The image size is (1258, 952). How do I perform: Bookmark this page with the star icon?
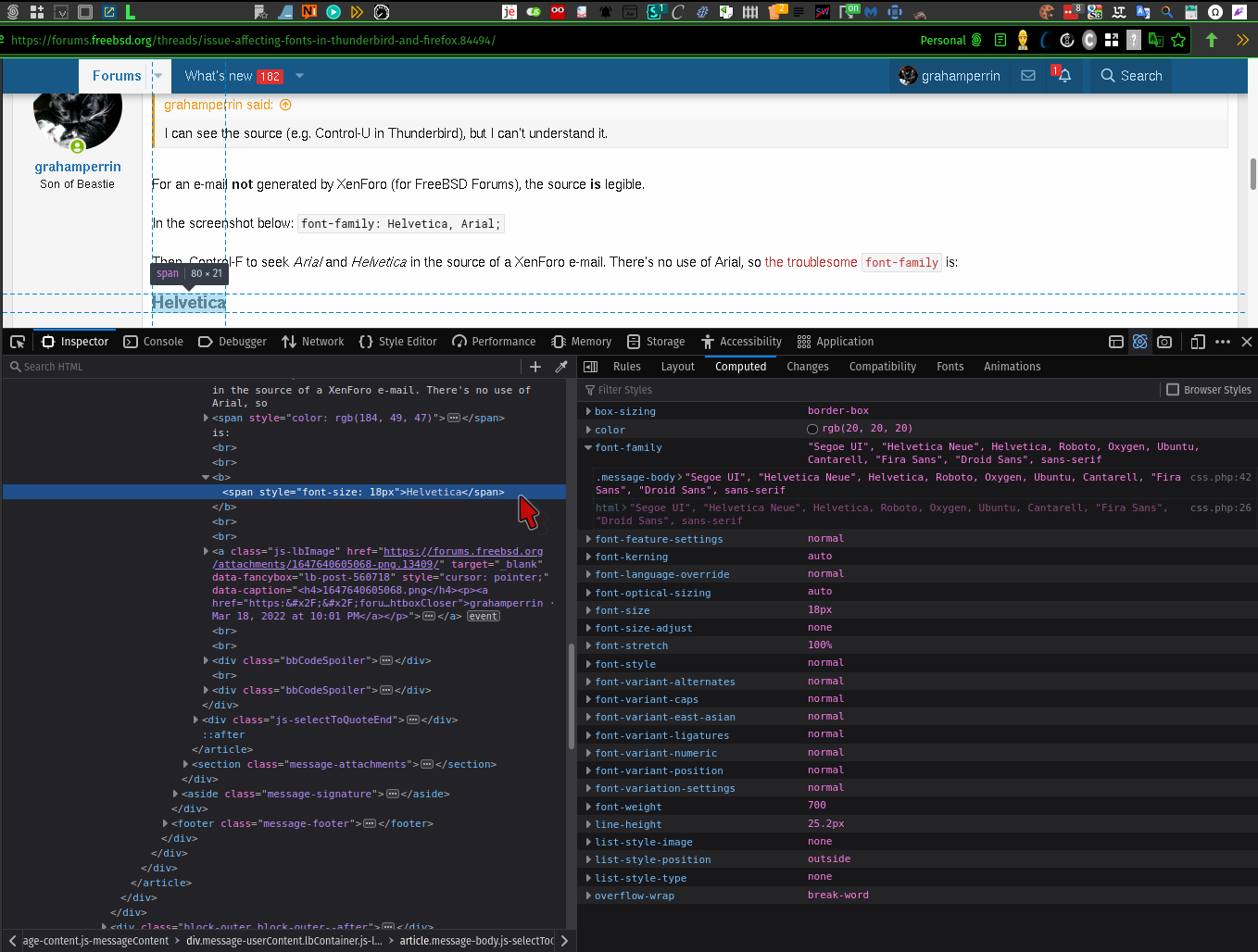(1178, 40)
